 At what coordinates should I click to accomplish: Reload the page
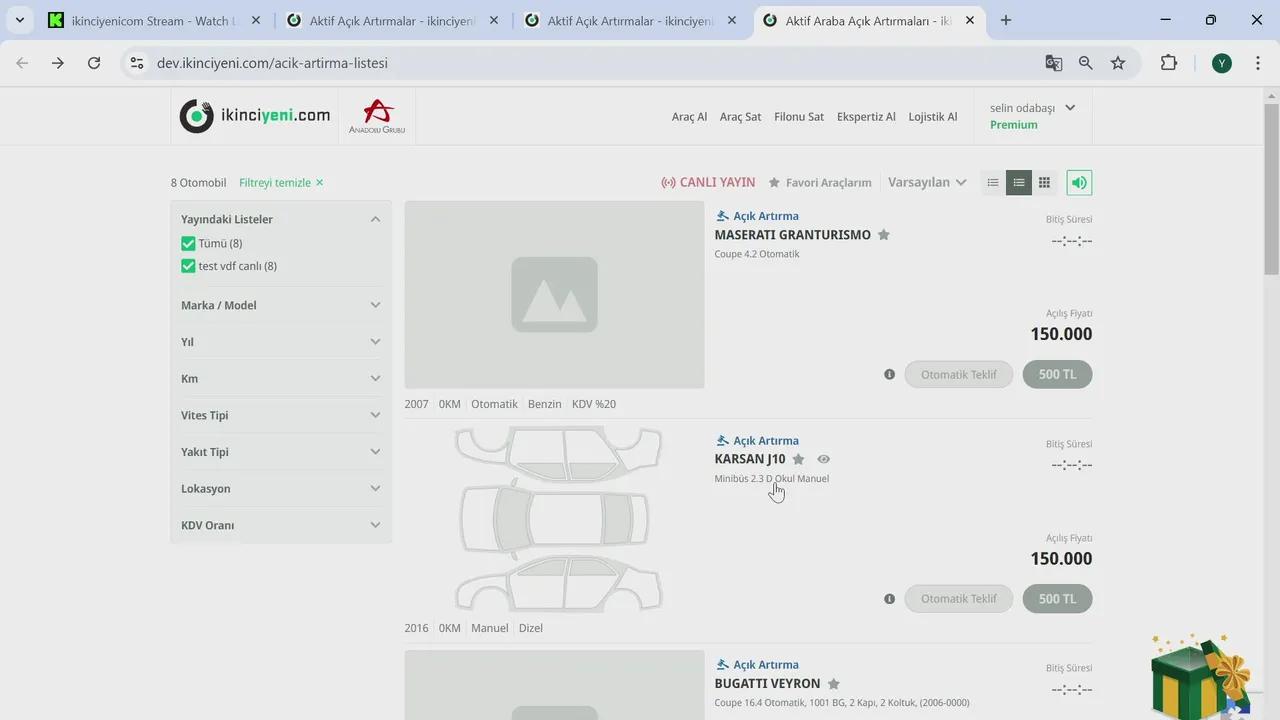tap(94, 63)
